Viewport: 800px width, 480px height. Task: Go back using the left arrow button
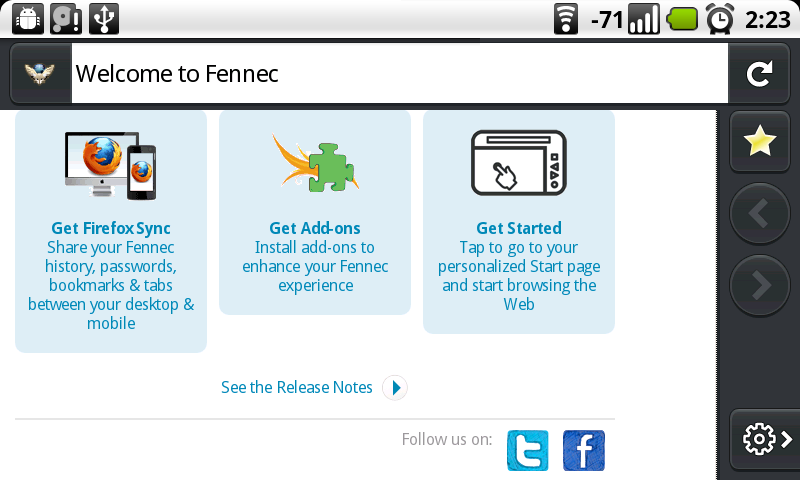click(x=760, y=213)
